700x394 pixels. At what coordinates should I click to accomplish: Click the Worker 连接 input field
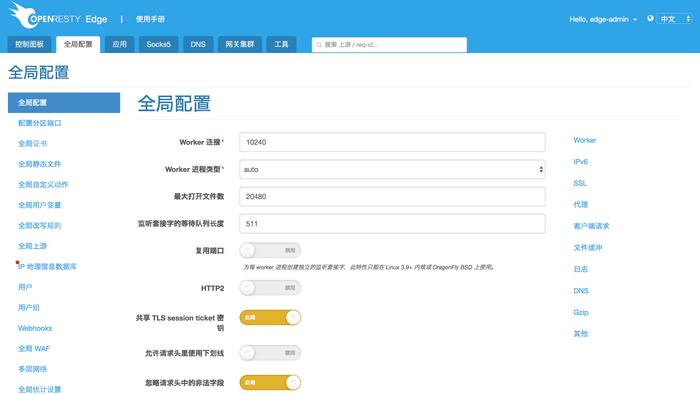[x=392, y=142]
